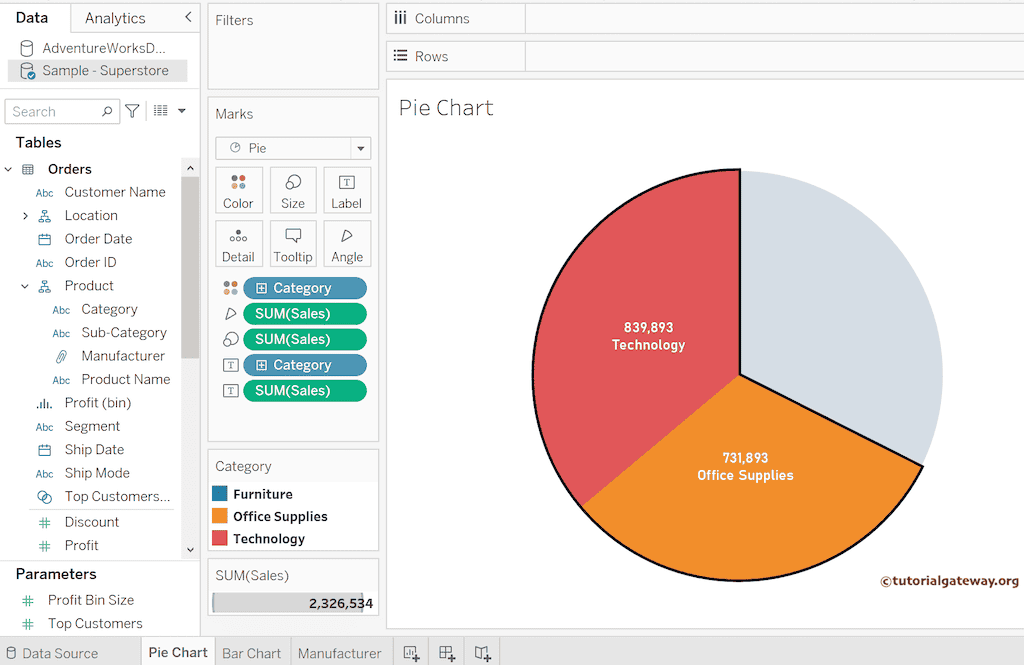The width and height of the screenshot is (1024, 665).
Task: Click label icon beside second Category pill
Action: pos(231,365)
